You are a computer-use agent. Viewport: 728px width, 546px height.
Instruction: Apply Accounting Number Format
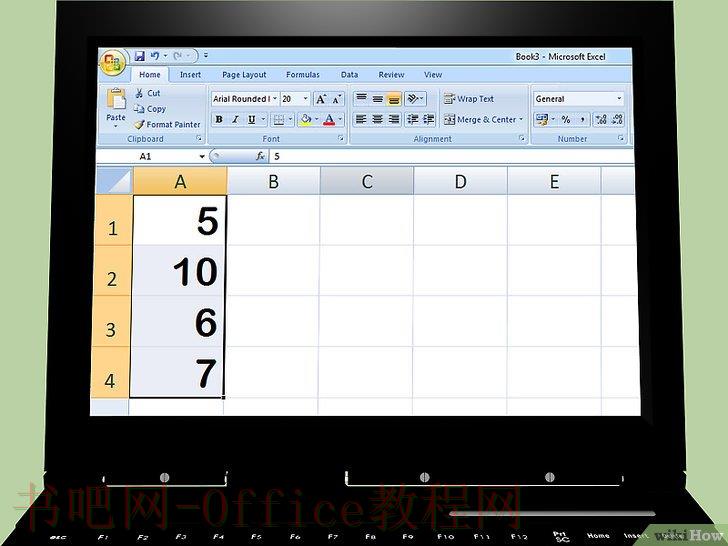pyautogui.click(x=541, y=120)
